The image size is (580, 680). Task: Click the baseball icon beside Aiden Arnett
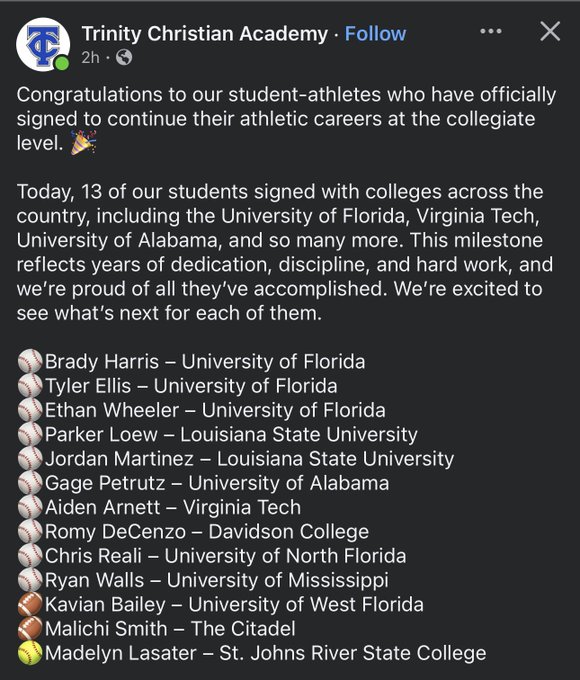pos(30,507)
